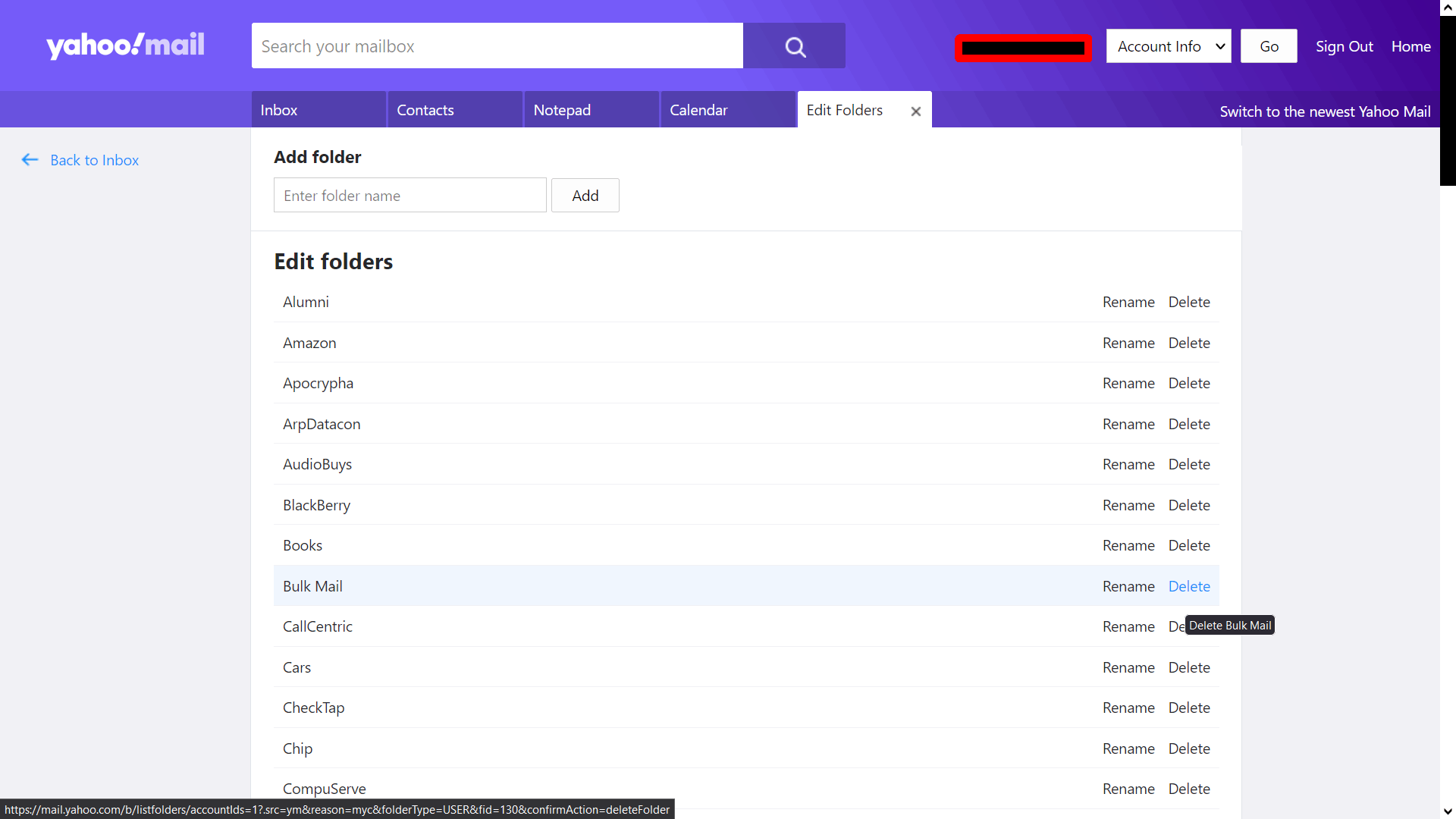Click Rename link for Alumni folder

(1128, 301)
